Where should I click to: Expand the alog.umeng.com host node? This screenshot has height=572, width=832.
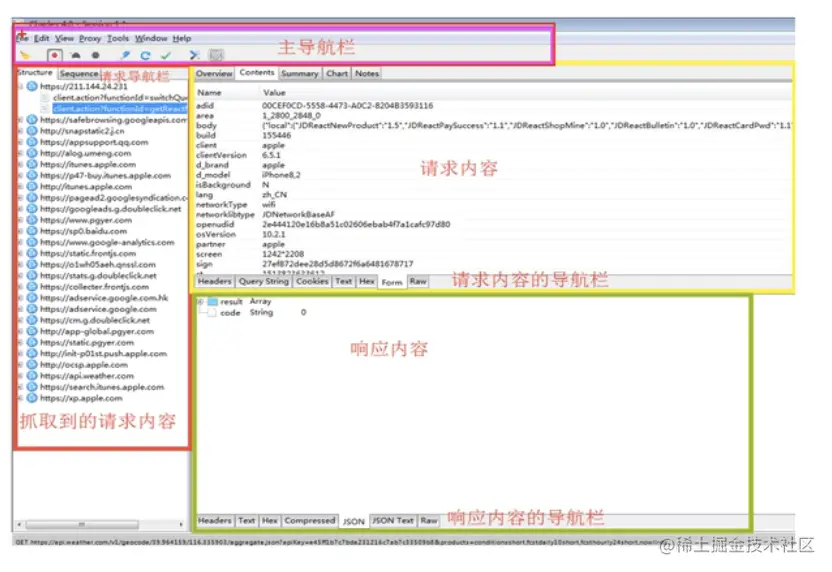coord(21,153)
